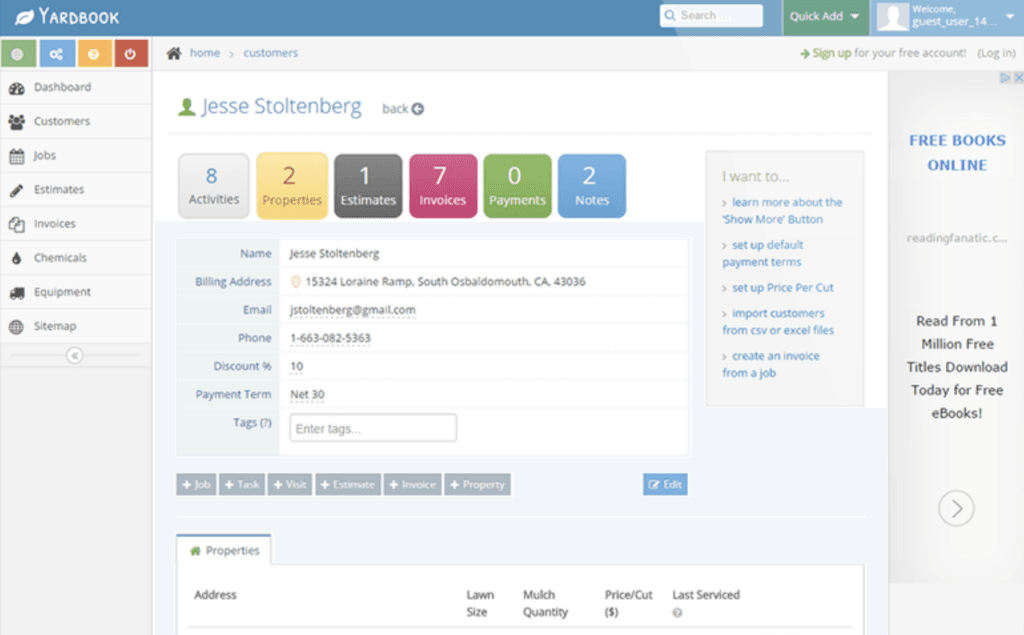1024x635 pixels.
Task: Collapse the sidebar with the double-chevron button
Action: tap(75, 356)
